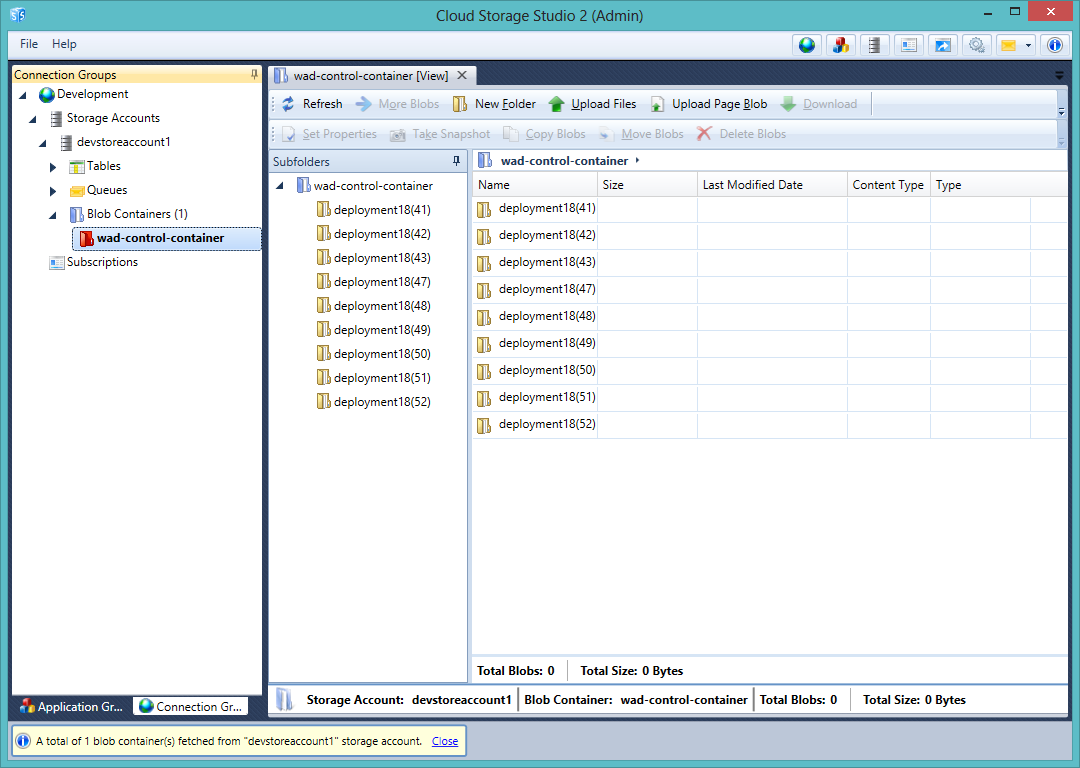
Task: Click wad-control-container breadcrumb path
Action: [564, 160]
